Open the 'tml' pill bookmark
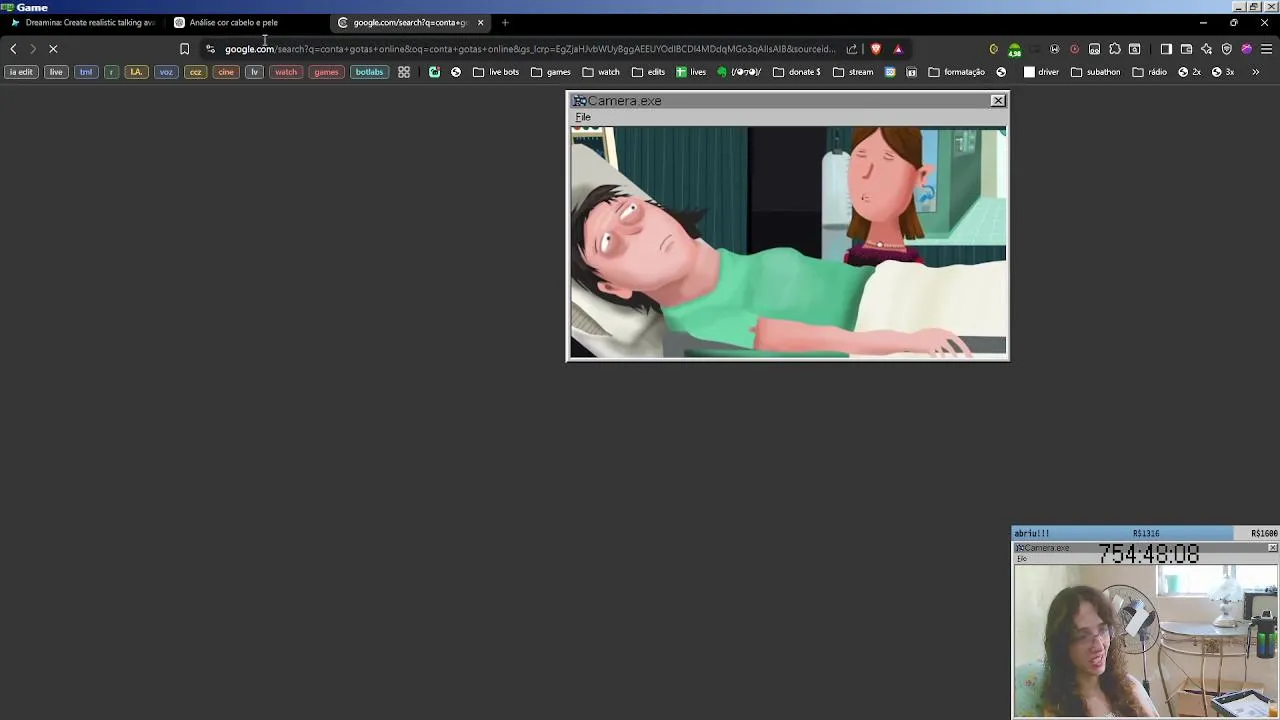1280x720 pixels. click(86, 72)
